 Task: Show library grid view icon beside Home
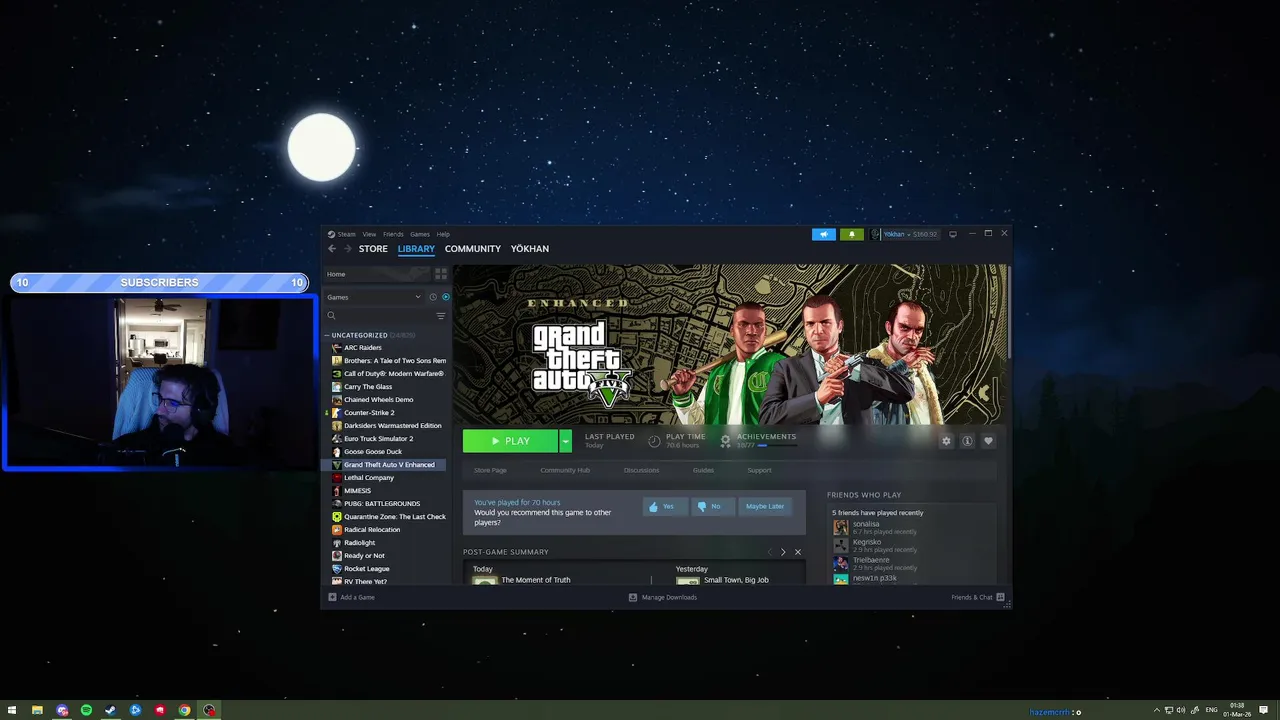tap(441, 274)
